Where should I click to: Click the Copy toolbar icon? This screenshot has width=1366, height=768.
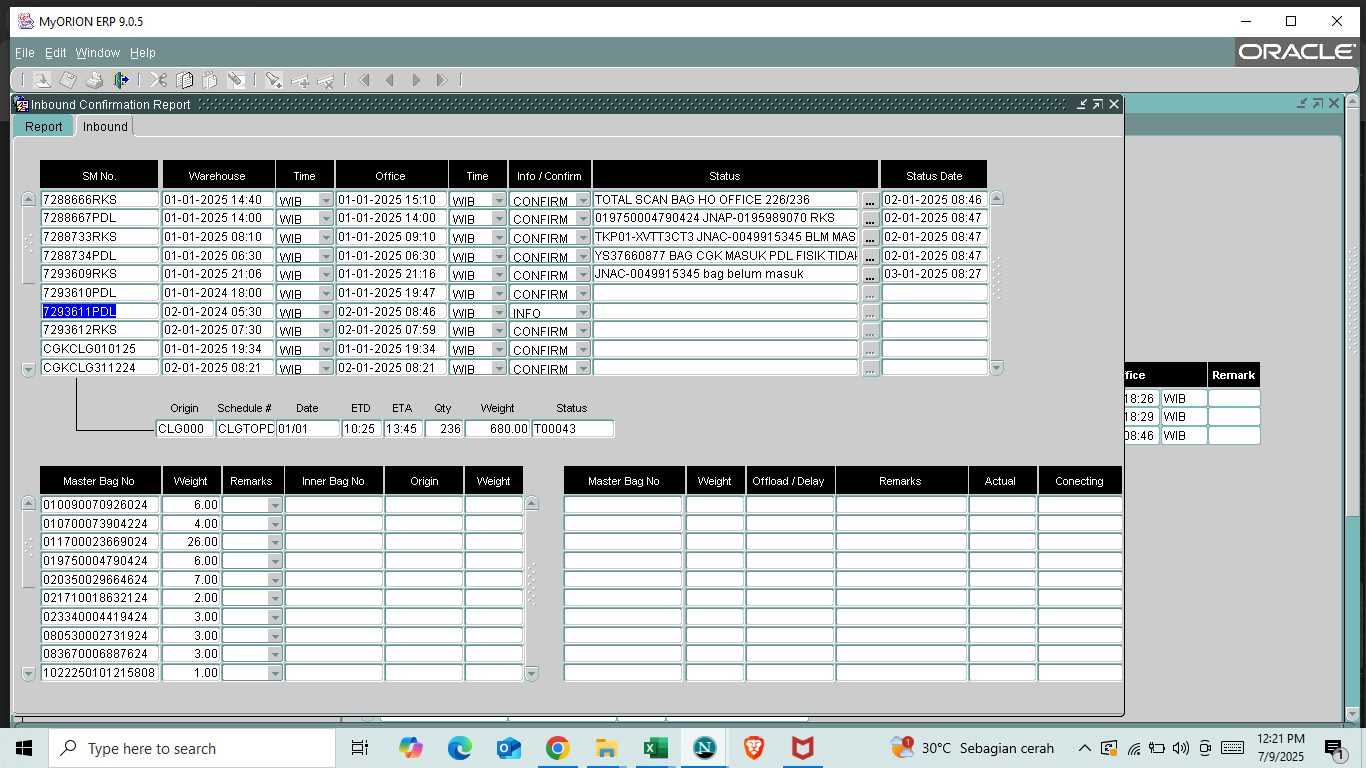(x=185, y=80)
